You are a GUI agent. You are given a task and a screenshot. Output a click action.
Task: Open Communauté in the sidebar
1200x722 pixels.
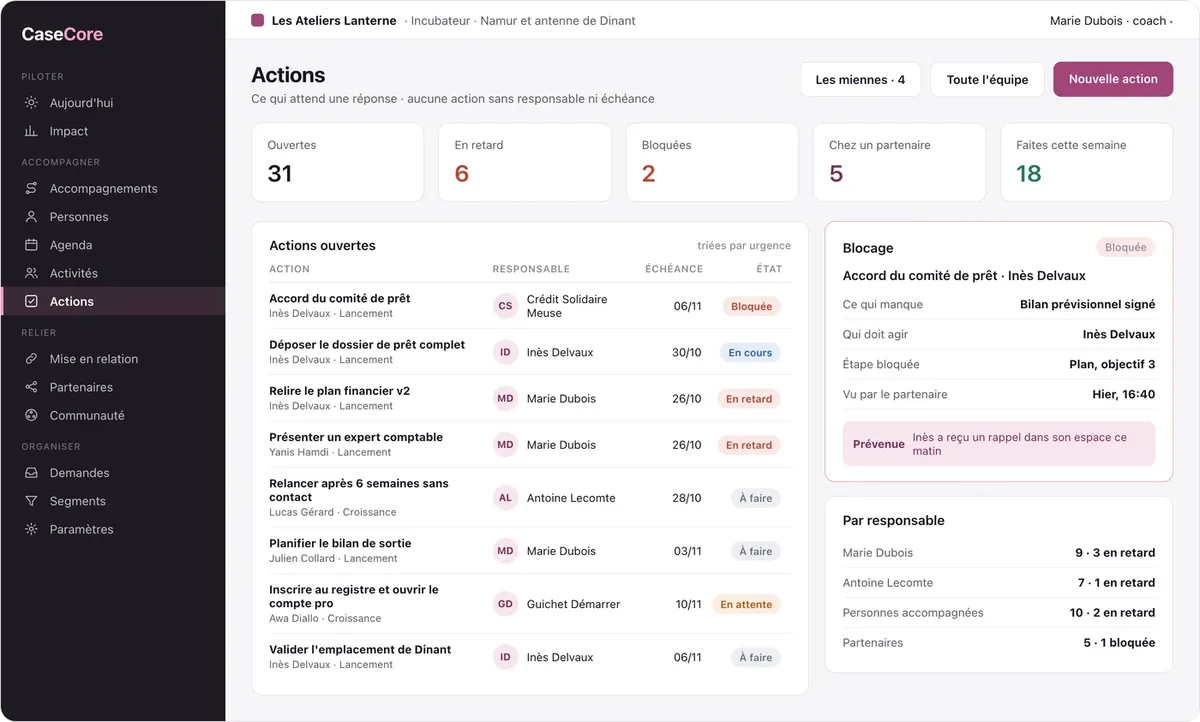[112, 415]
